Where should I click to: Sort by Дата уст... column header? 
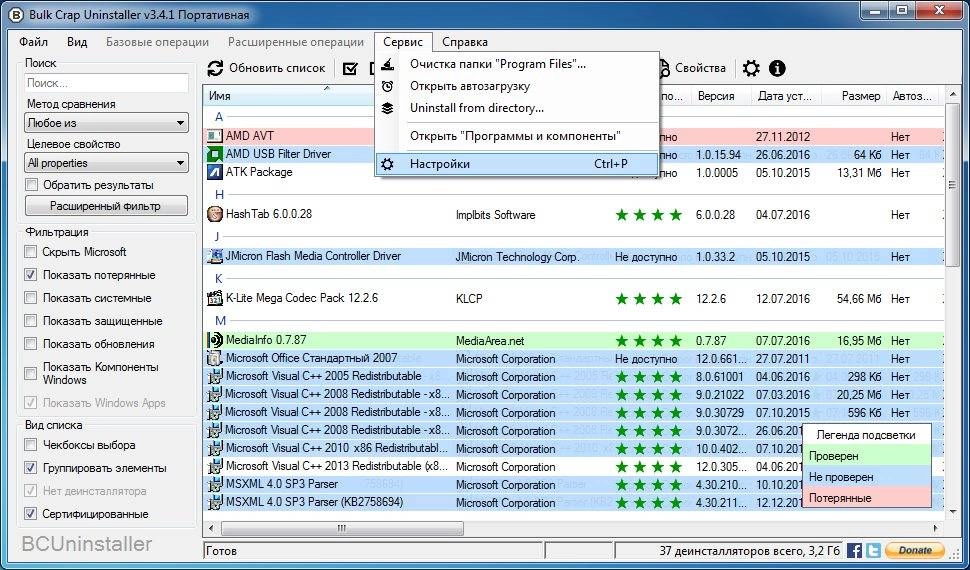(787, 96)
